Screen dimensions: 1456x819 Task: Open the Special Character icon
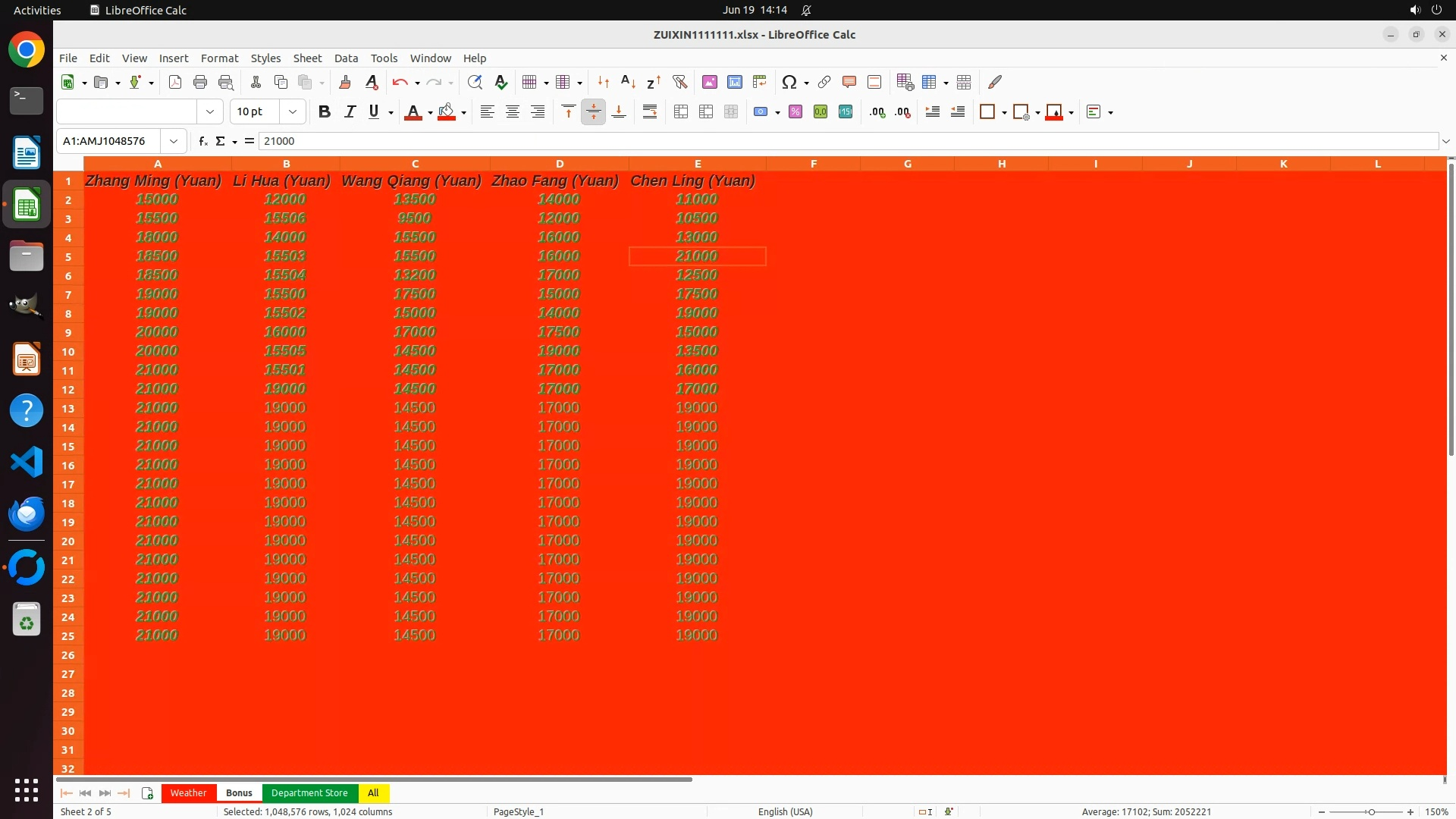[x=789, y=82]
